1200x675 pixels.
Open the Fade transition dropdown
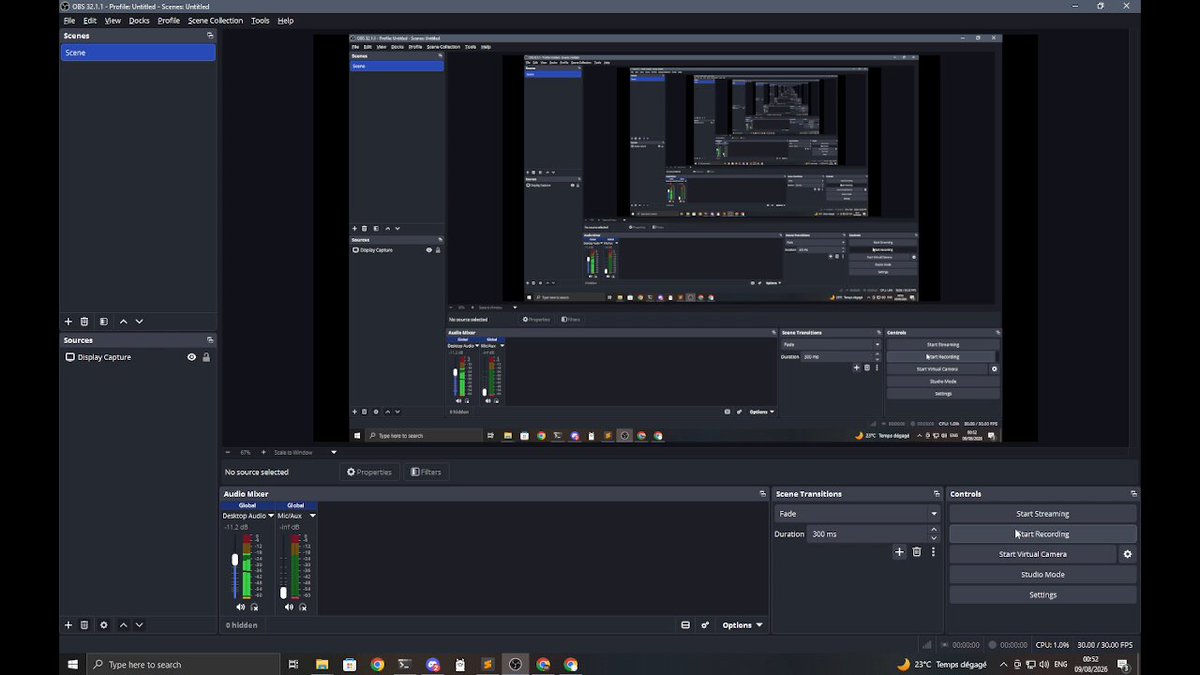click(858, 514)
